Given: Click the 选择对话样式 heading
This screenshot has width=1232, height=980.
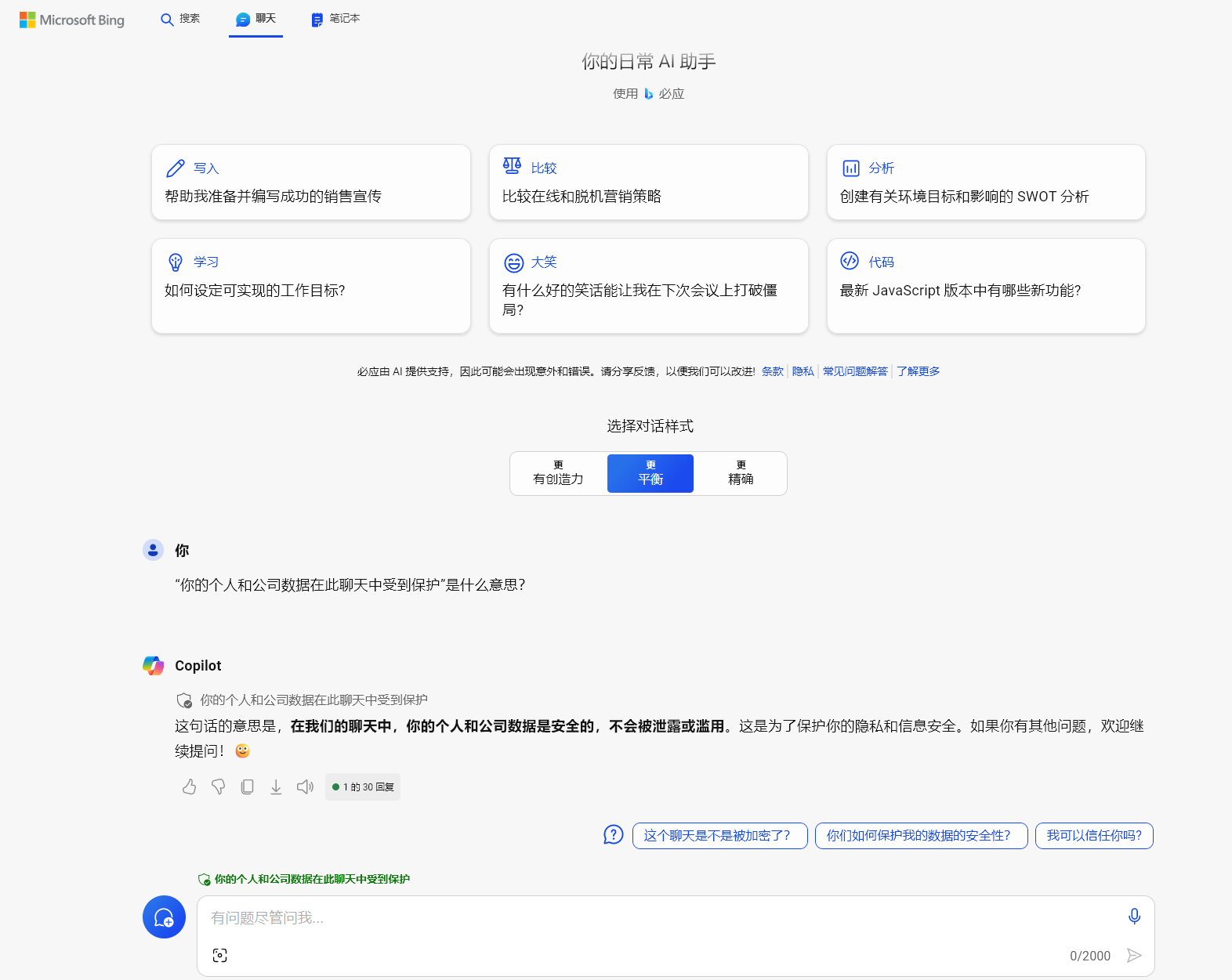Looking at the screenshot, I should click(650, 426).
